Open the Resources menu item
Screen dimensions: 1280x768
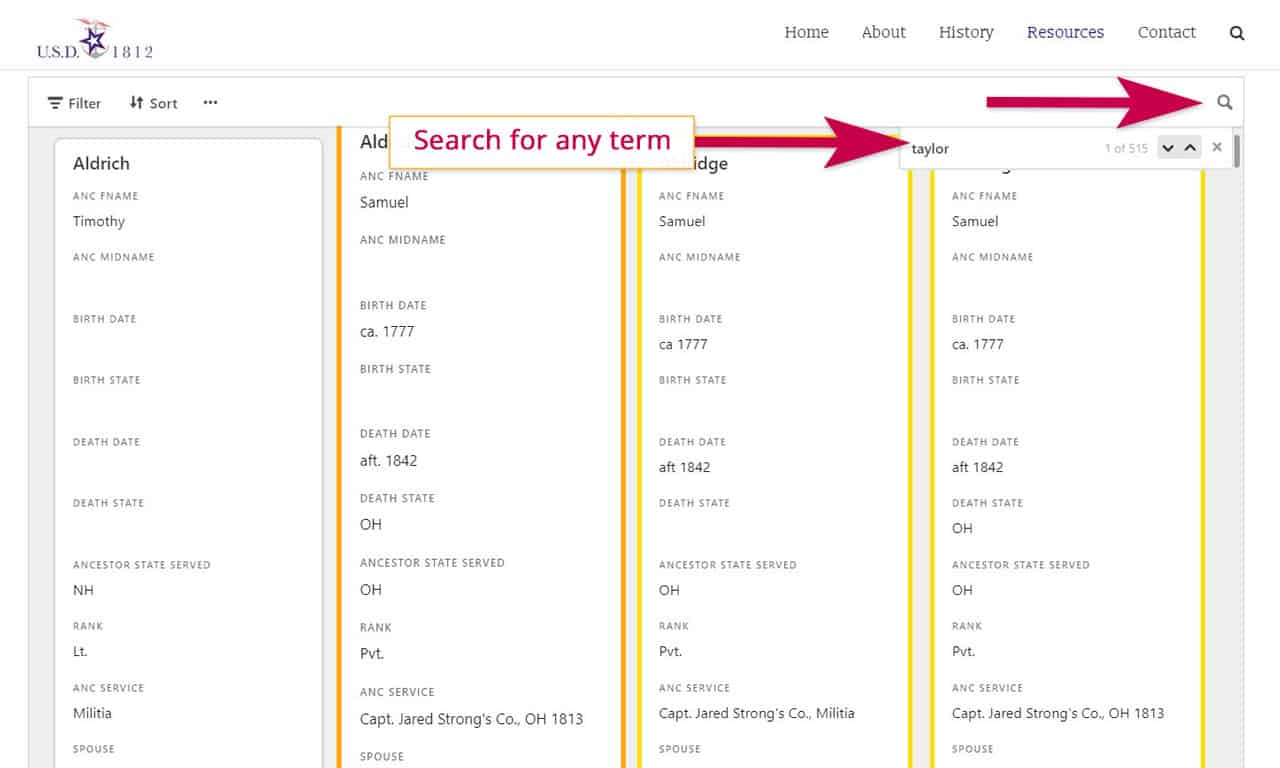1065,32
